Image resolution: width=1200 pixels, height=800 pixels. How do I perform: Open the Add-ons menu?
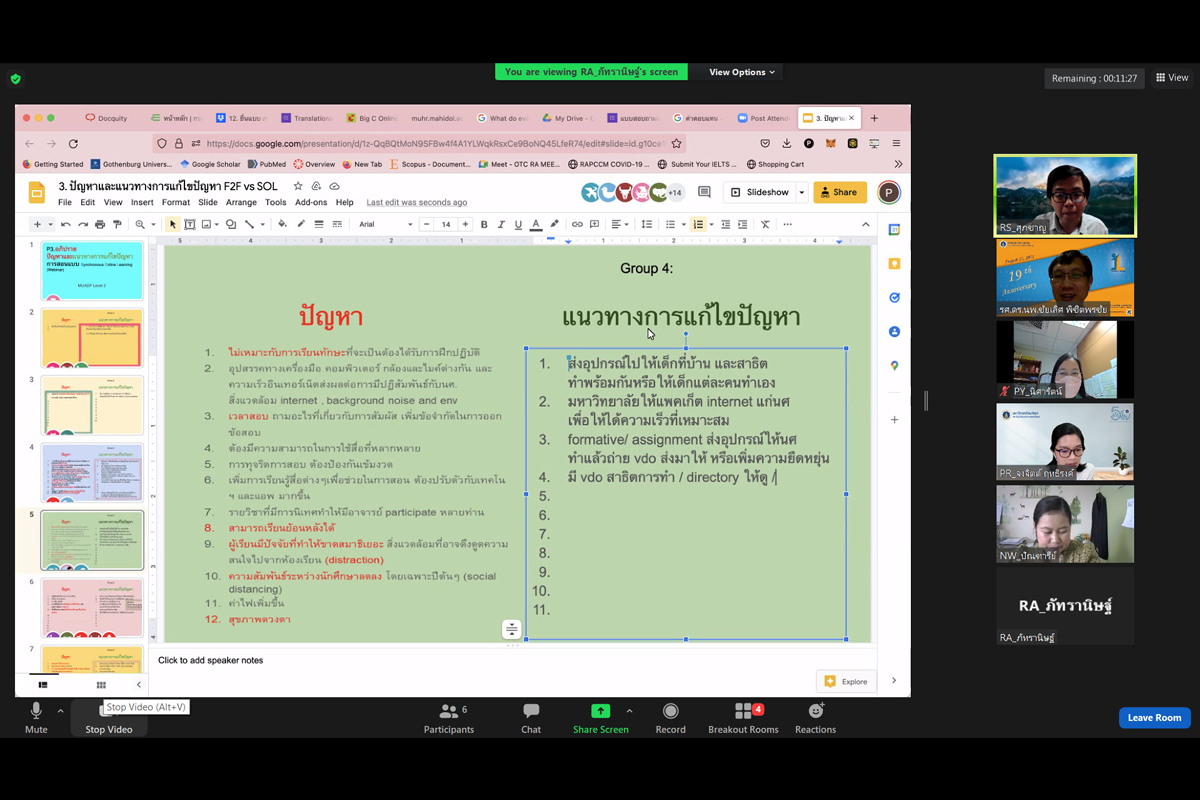(311, 202)
